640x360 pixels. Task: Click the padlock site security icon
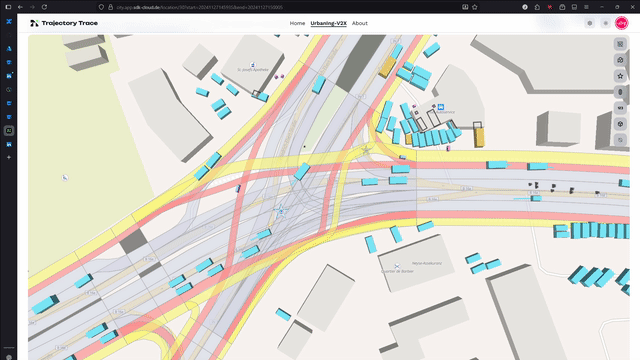110,7
